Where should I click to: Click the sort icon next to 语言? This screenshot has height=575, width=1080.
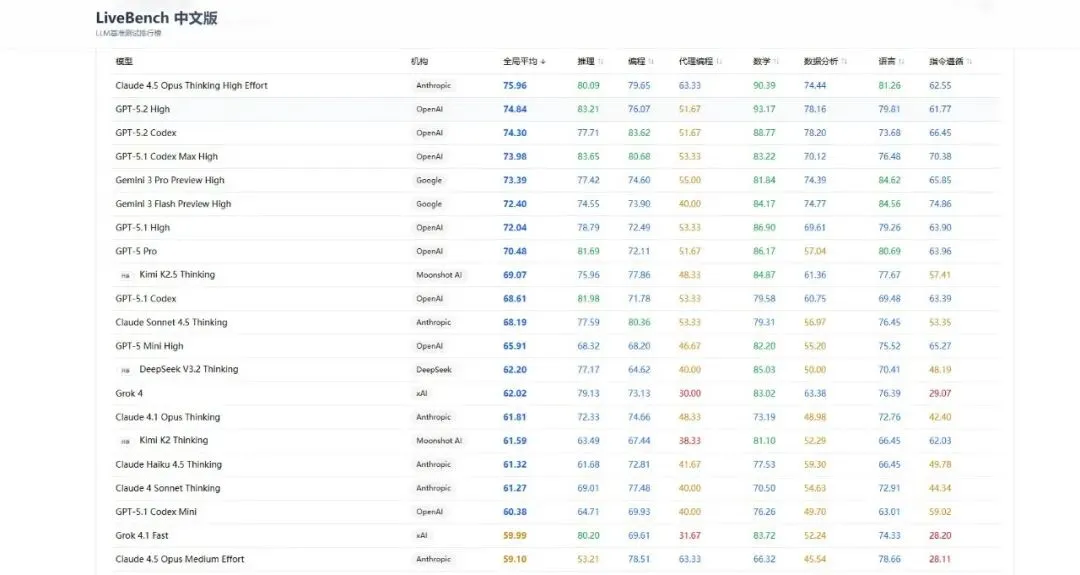coord(902,62)
